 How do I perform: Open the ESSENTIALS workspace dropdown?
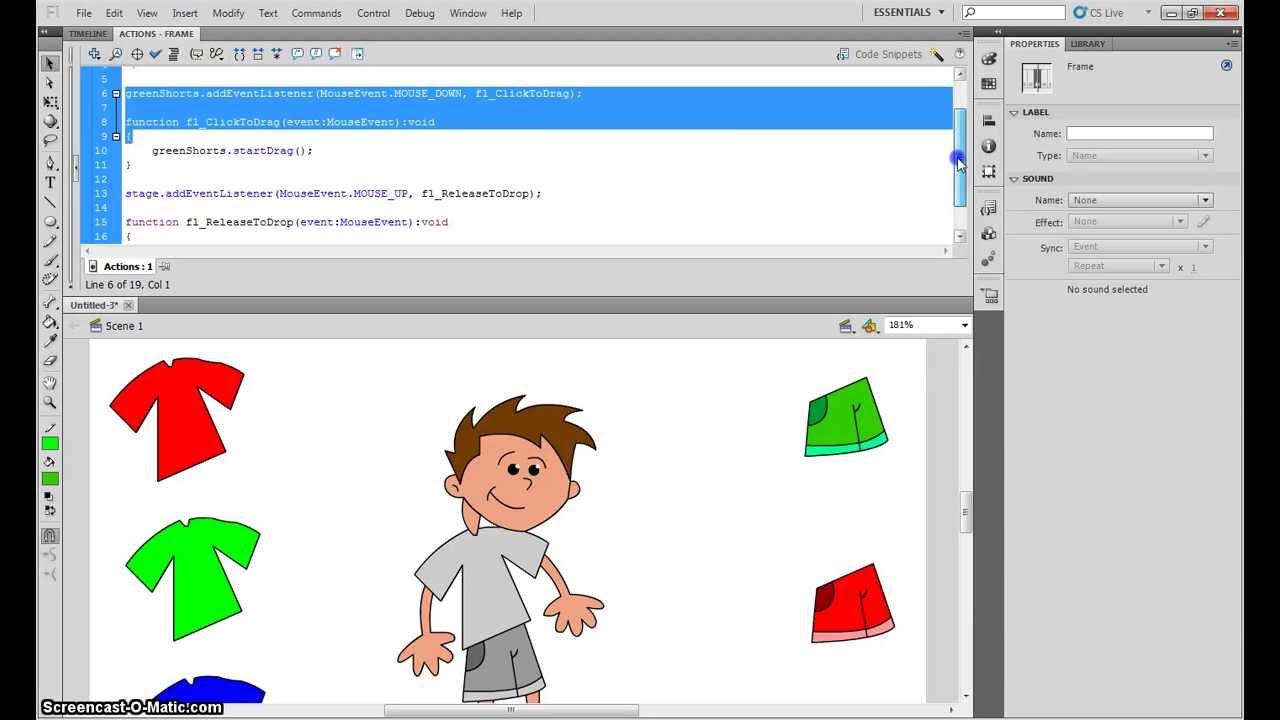909,13
